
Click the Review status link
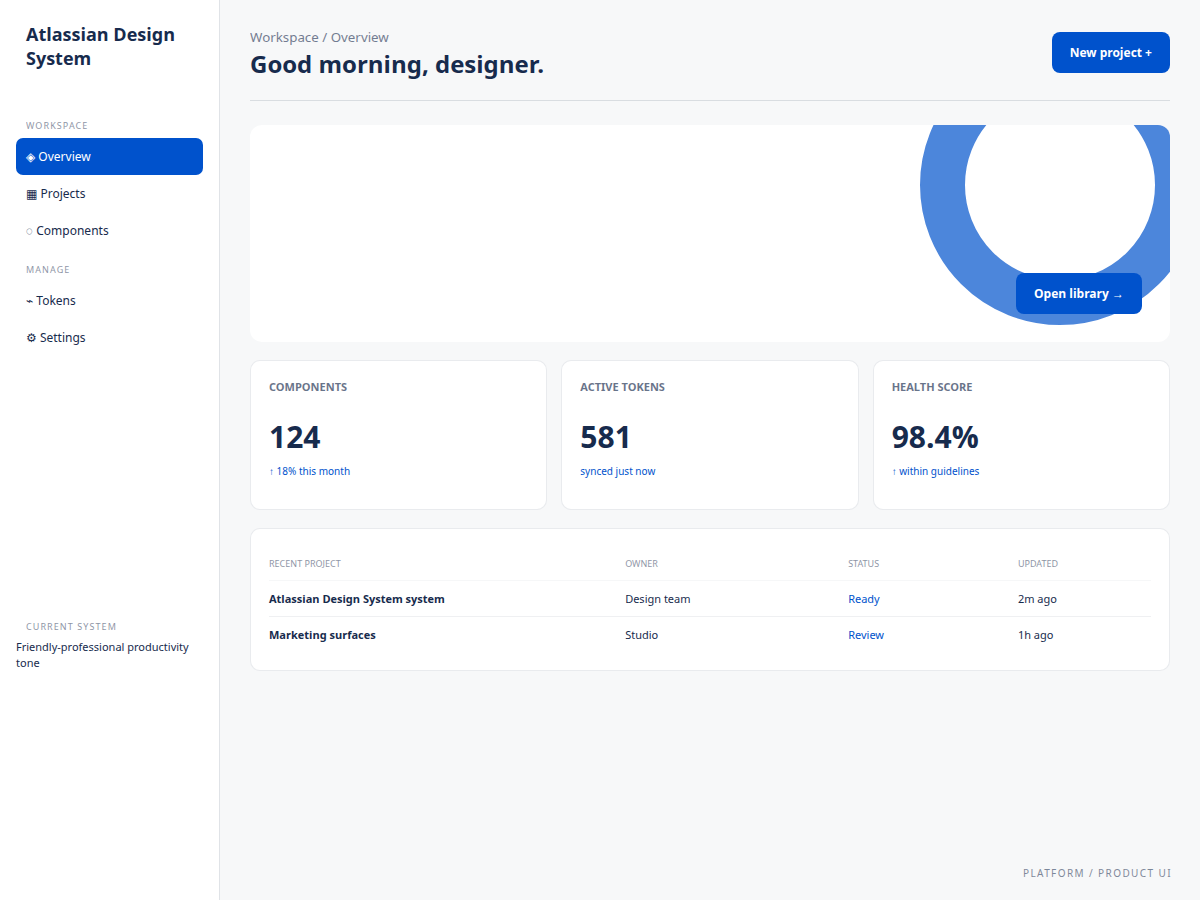866,635
